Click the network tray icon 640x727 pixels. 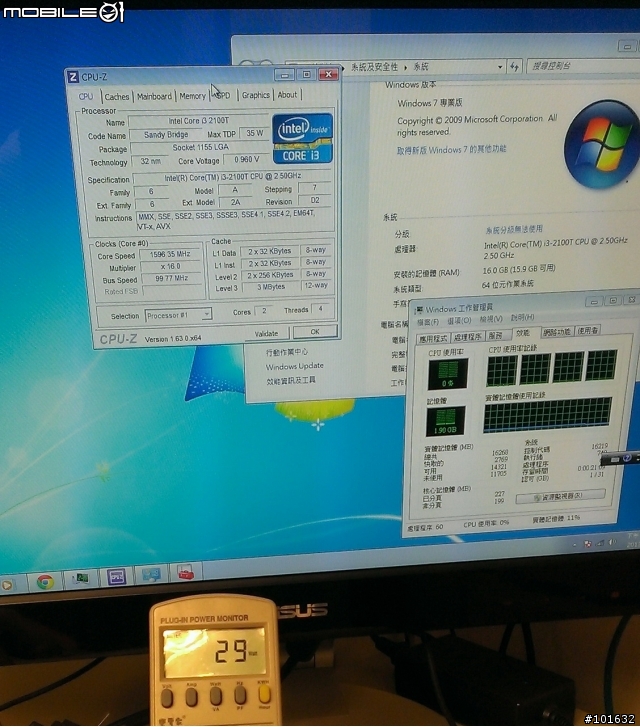600,543
